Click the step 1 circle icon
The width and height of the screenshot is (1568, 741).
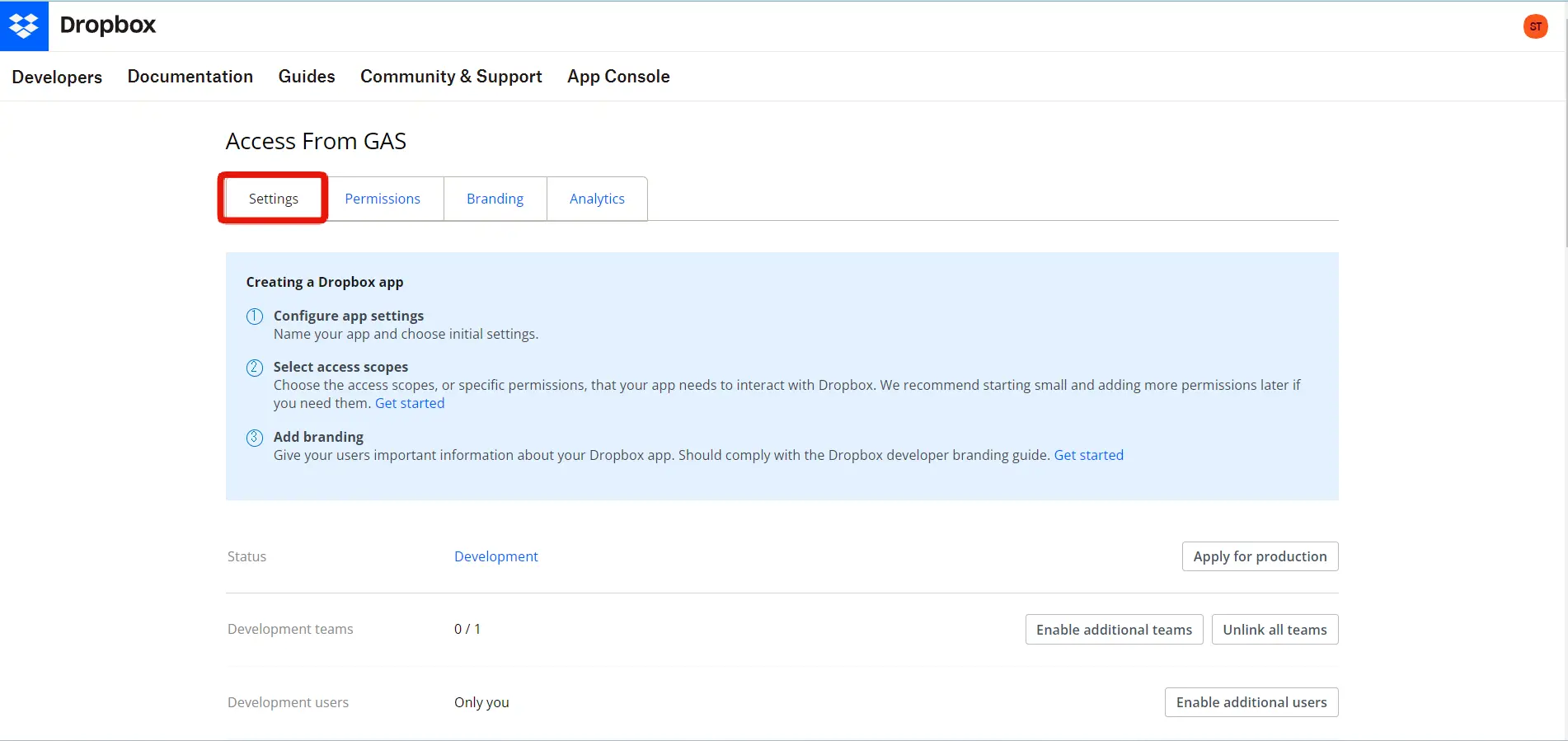coord(255,317)
